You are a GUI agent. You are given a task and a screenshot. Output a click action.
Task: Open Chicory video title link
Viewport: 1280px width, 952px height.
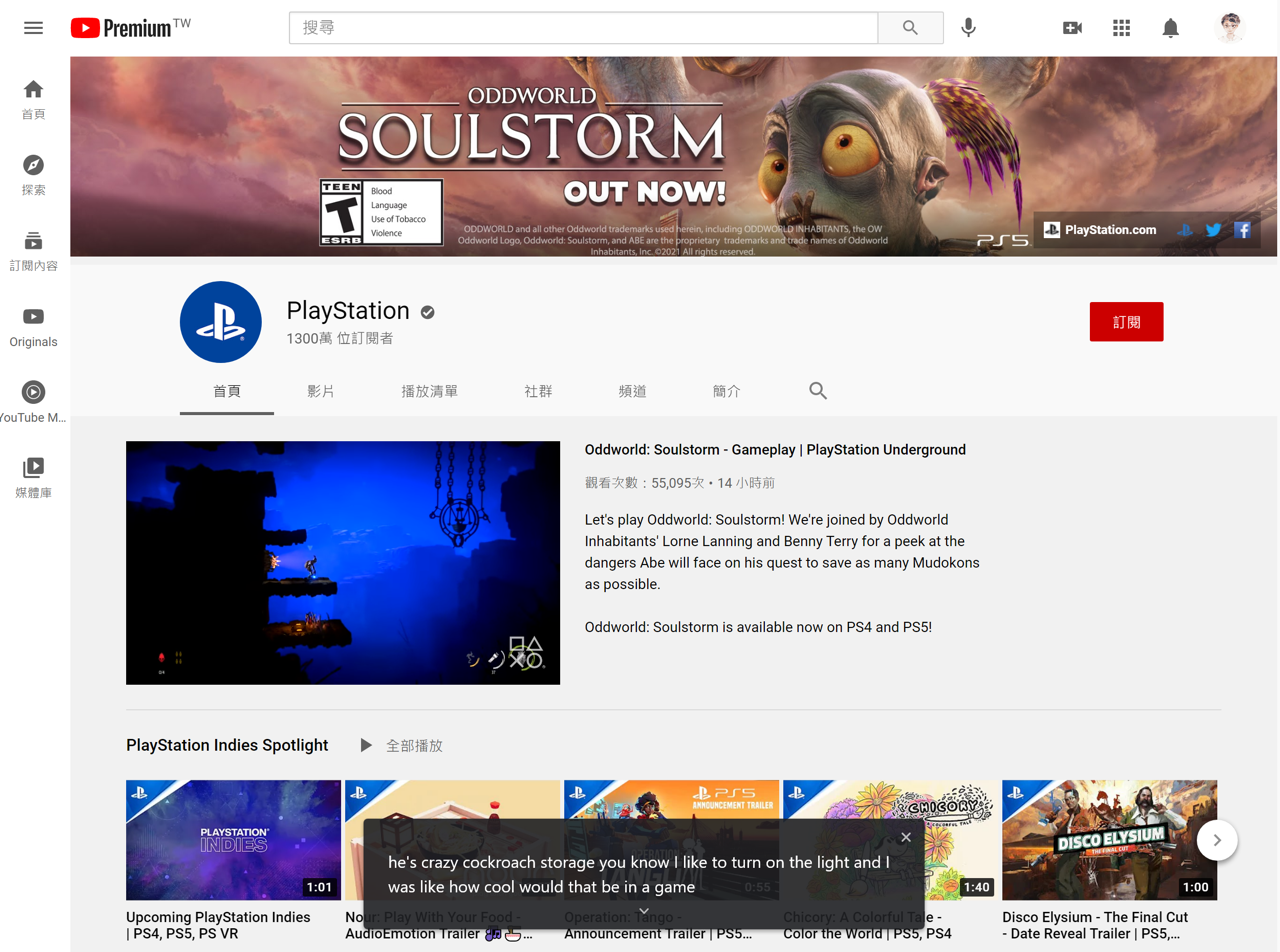(867, 925)
